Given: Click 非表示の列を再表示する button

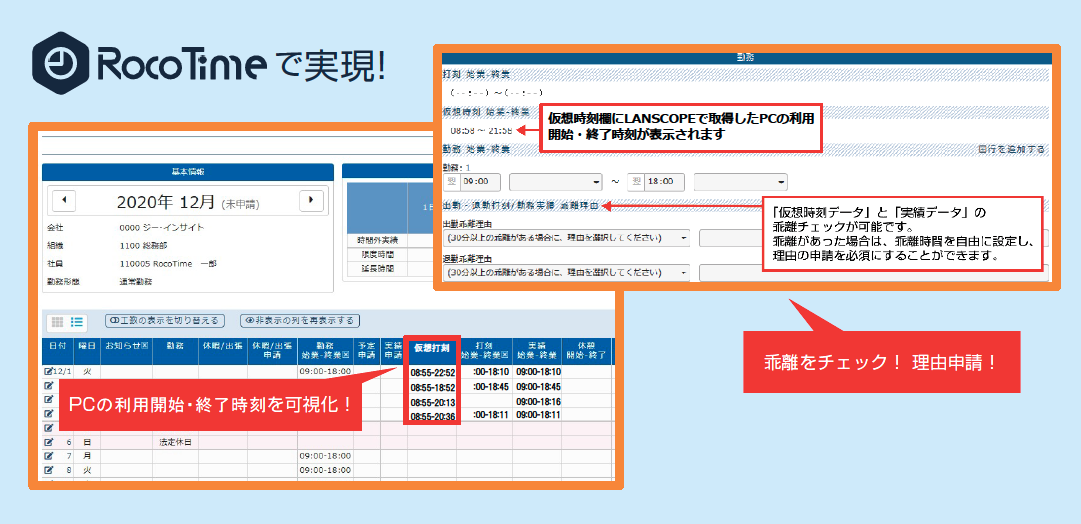Looking at the screenshot, I should click(300, 321).
